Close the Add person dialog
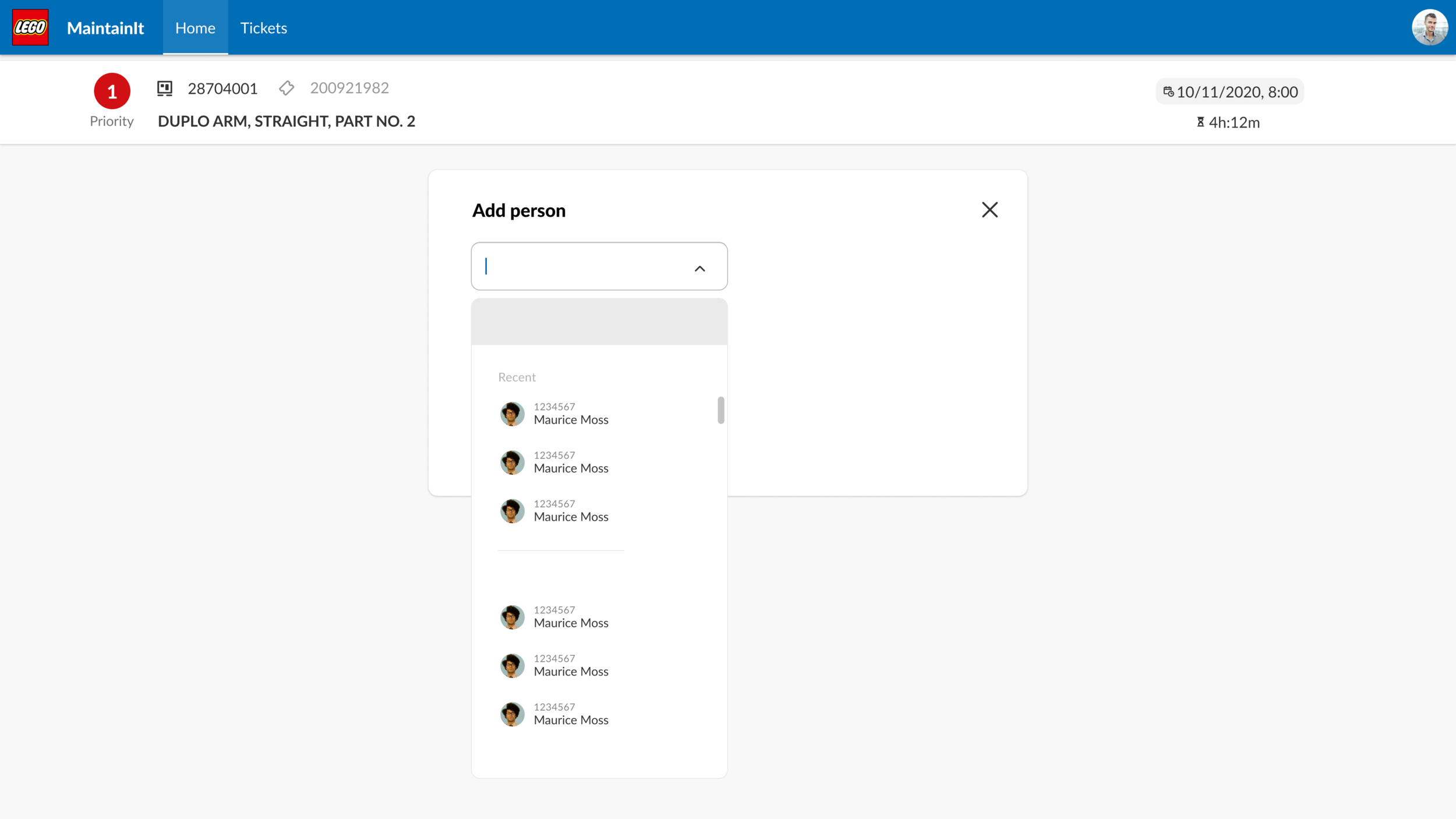 click(989, 210)
